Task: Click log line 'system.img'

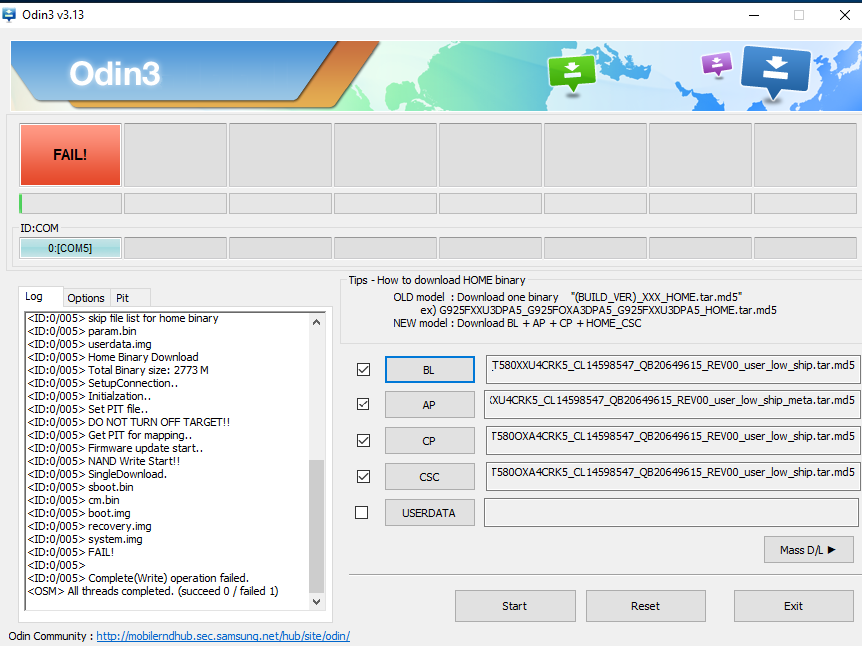Action: tap(85, 539)
